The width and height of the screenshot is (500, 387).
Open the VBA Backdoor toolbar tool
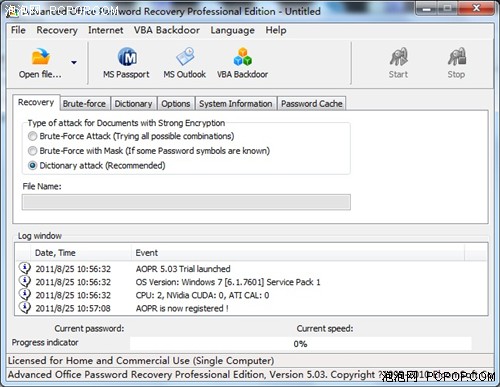[242, 63]
